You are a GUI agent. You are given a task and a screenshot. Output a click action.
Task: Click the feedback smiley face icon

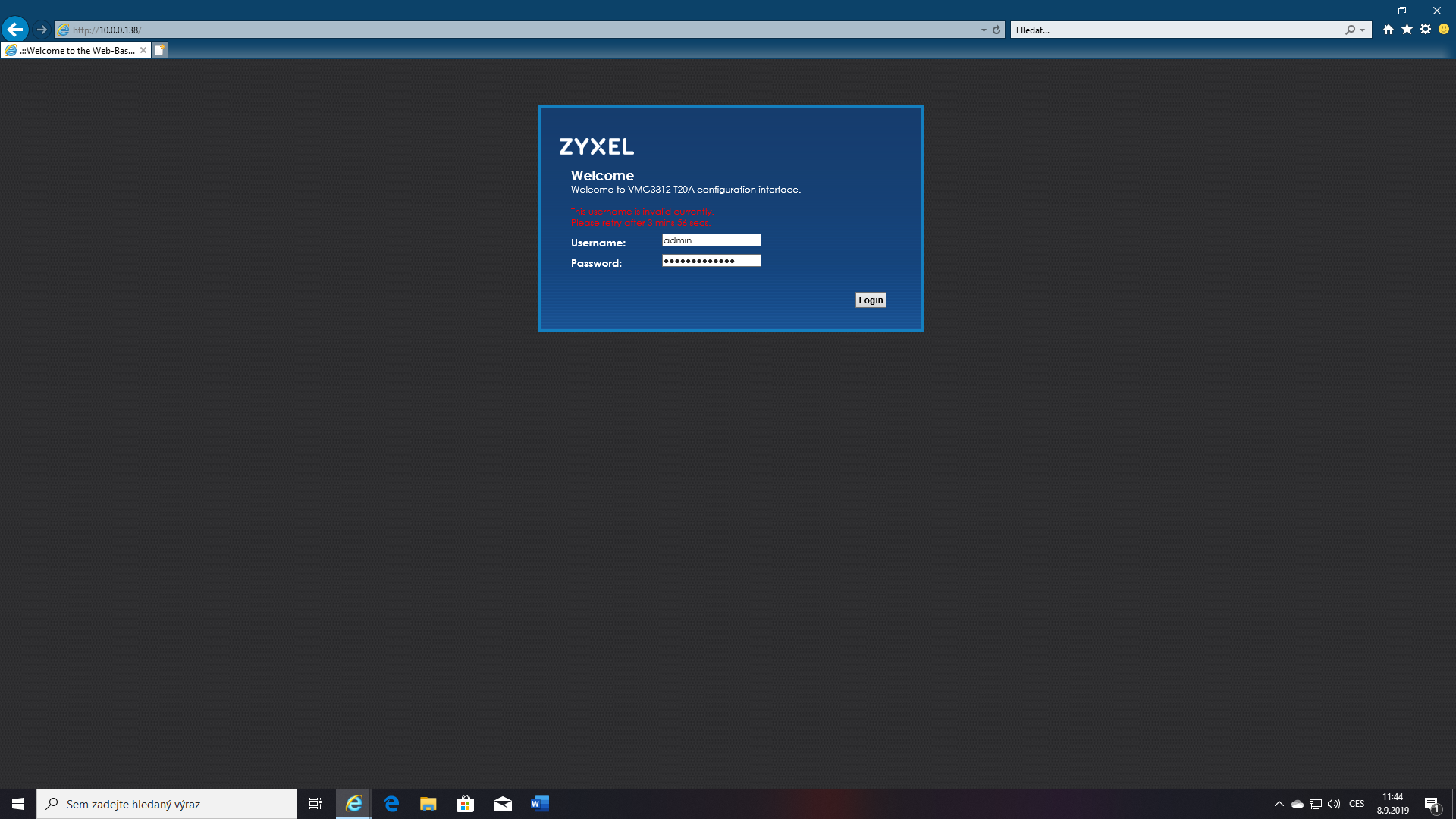click(1444, 30)
